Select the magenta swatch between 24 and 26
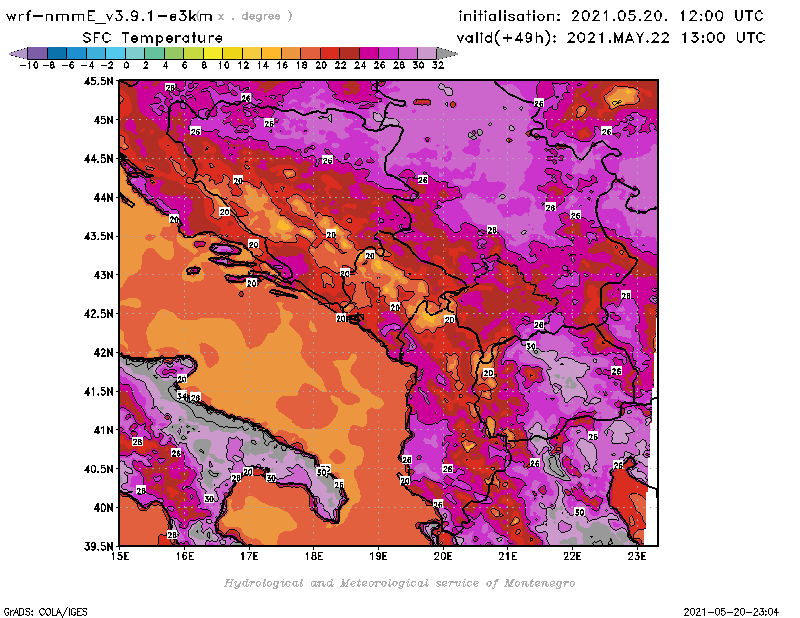Image resolution: width=800 pixels, height=618 pixels. click(368, 53)
